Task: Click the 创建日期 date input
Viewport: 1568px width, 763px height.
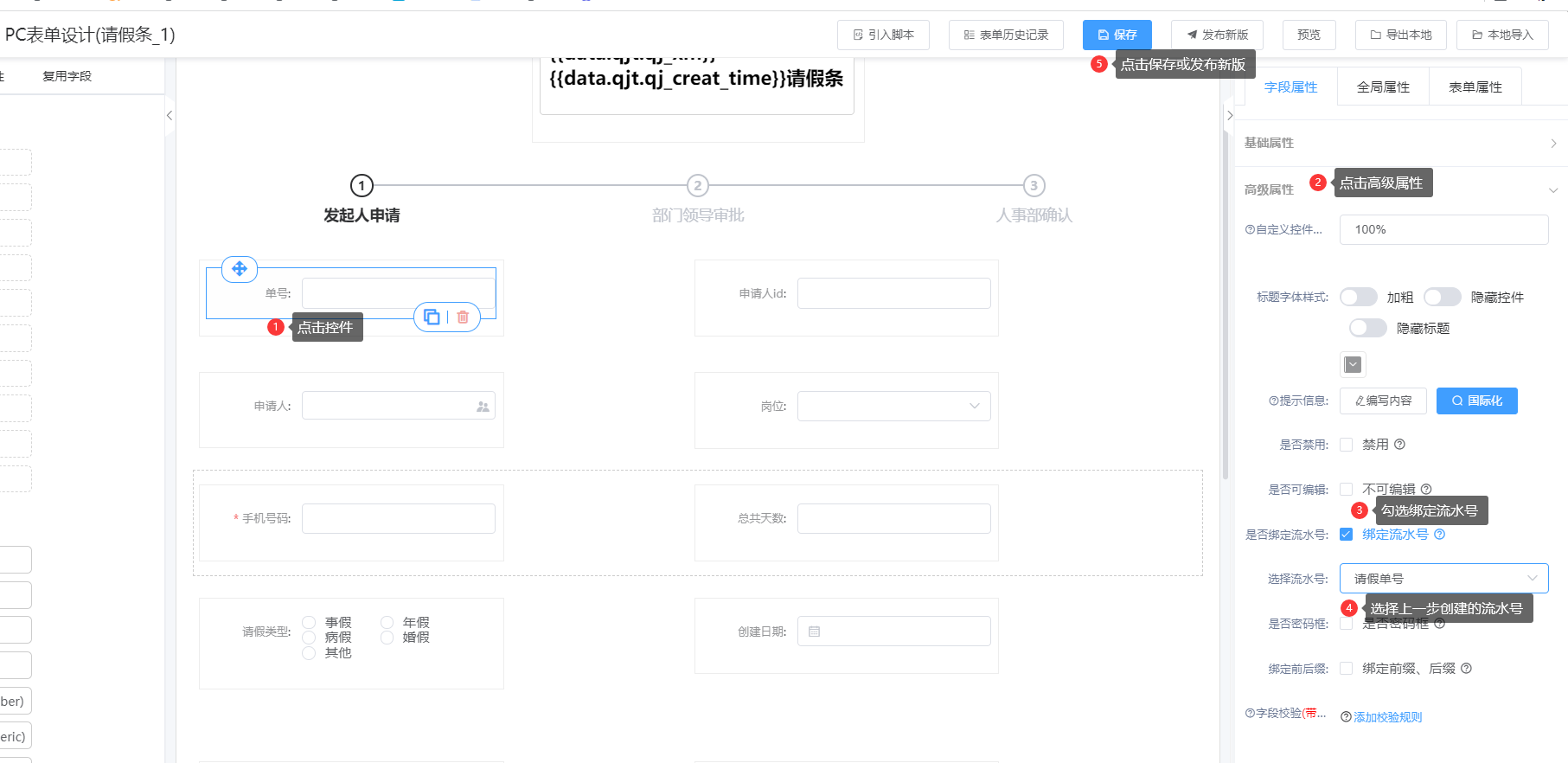Action: 893,631
